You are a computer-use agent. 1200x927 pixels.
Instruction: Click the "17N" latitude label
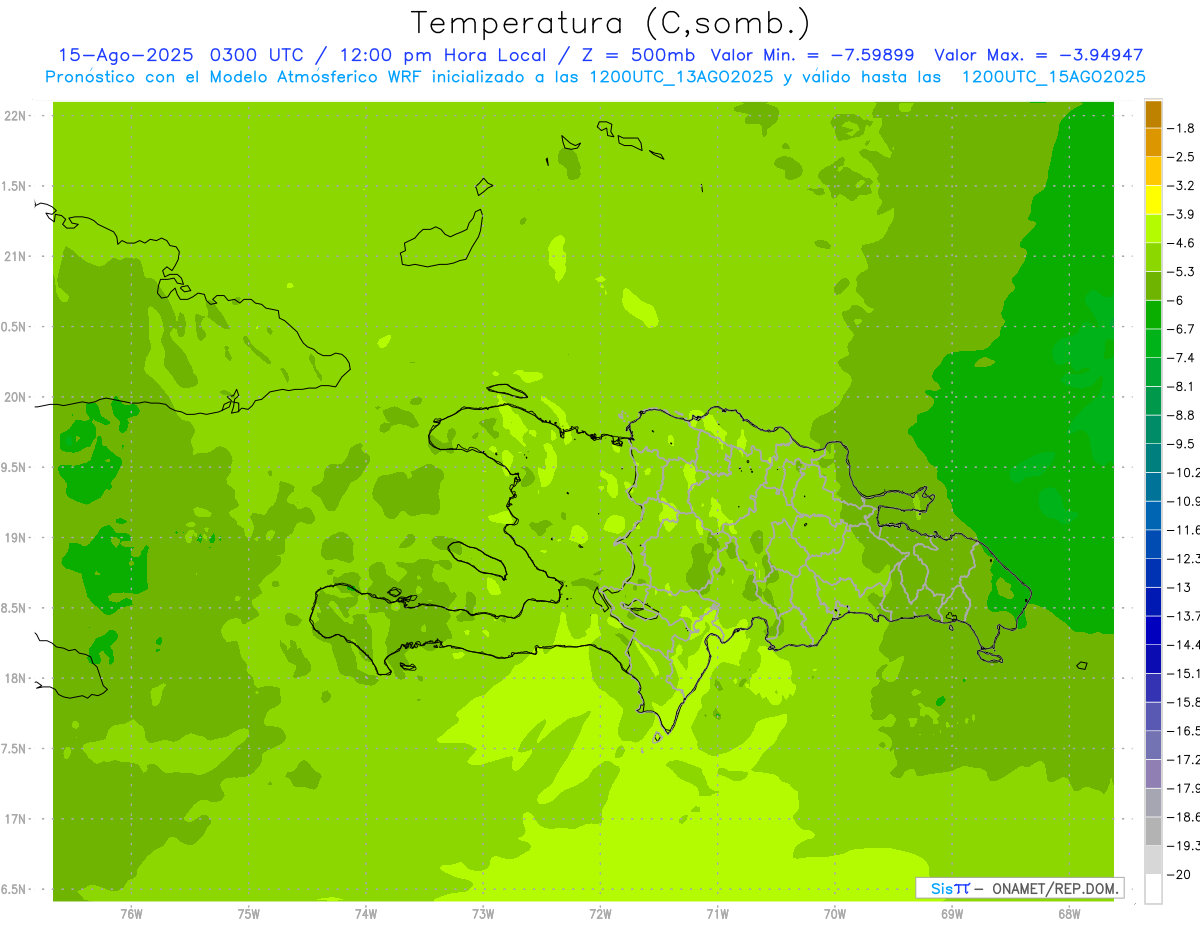[14, 819]
